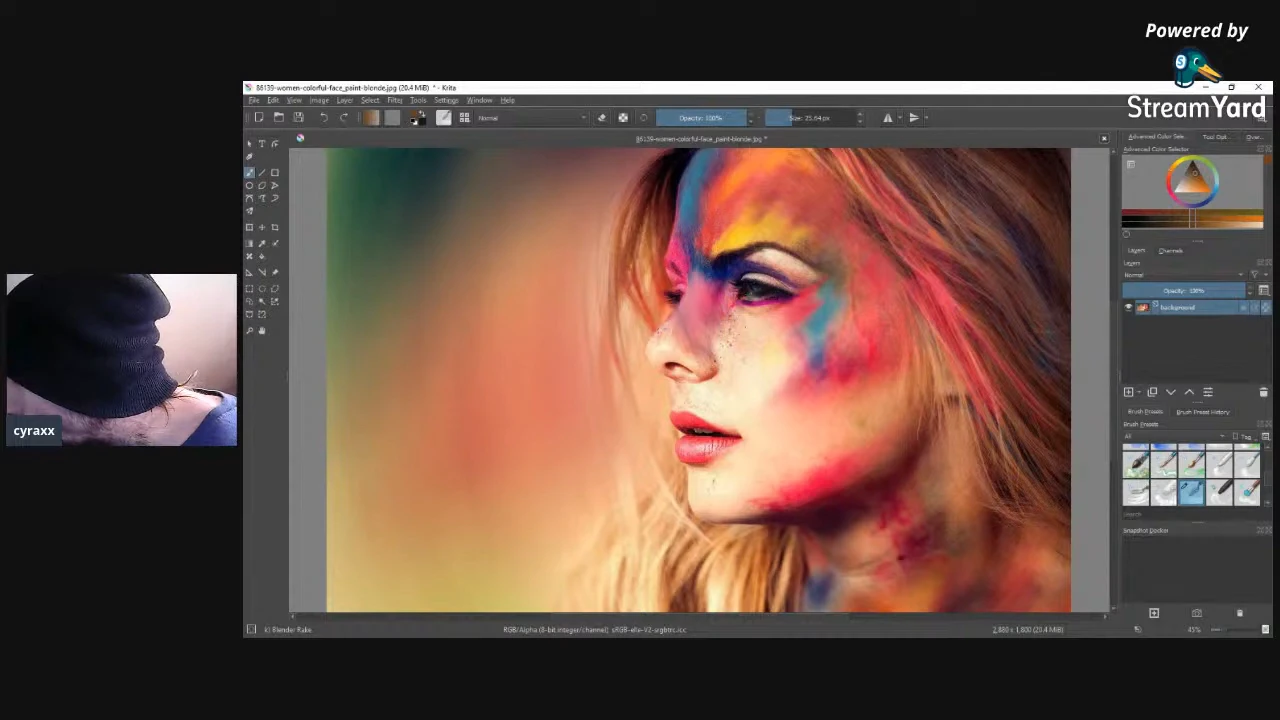Select the Gradient tool
The height and width of the screenshot is (720, 1280).
pos(250,243)
